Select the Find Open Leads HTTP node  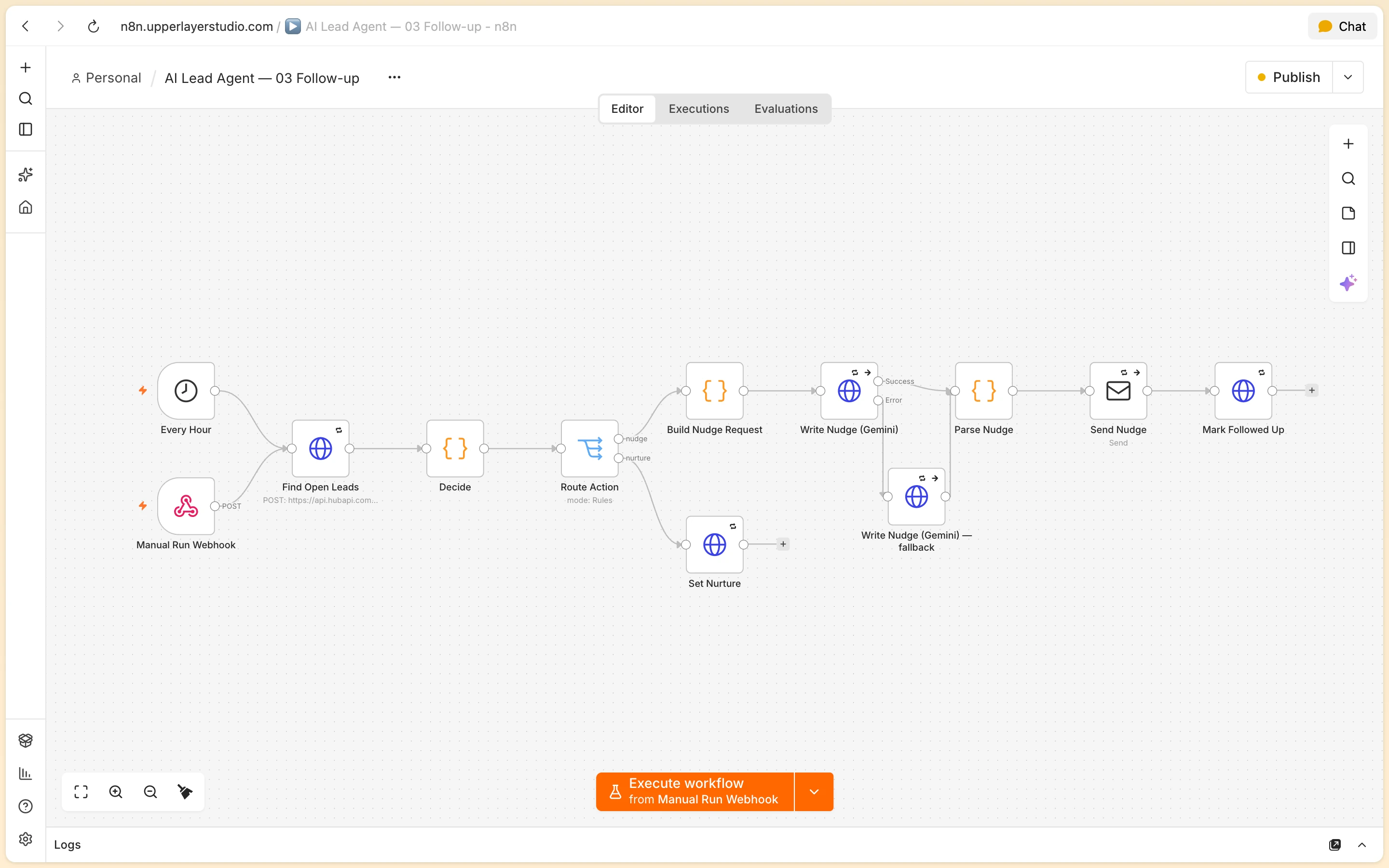pos(320,448)
